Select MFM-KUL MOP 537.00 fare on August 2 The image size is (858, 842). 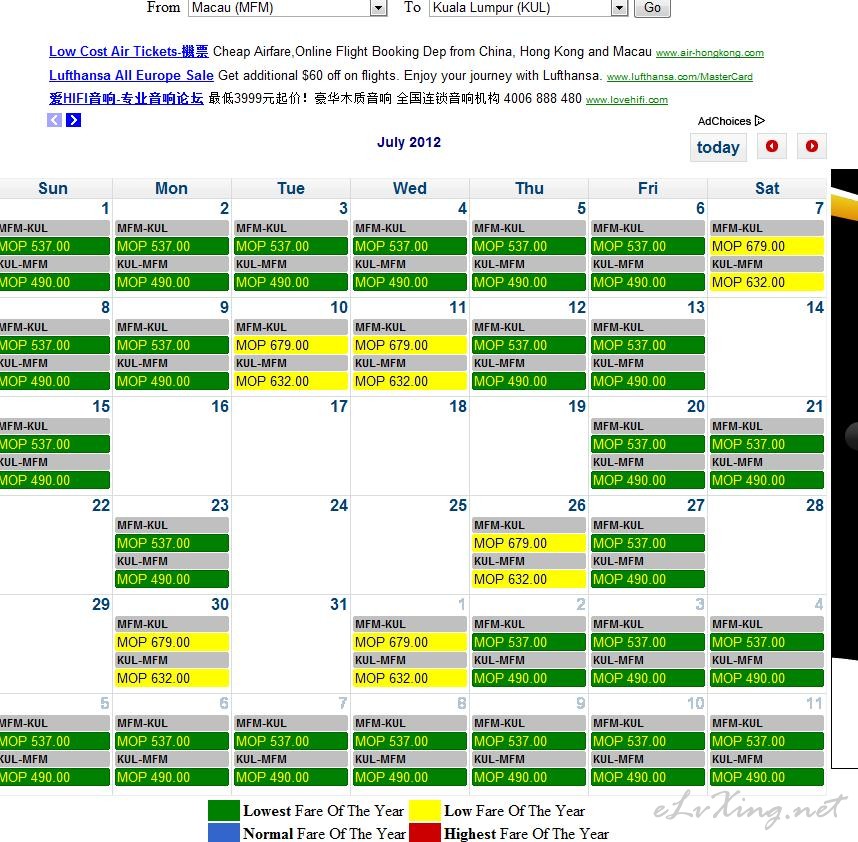(x=529, y=642)
